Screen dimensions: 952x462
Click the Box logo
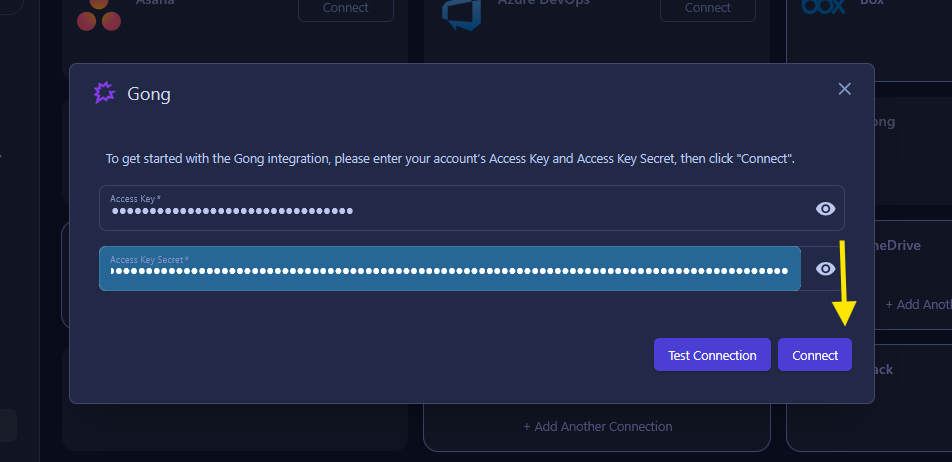pos(823,6)
